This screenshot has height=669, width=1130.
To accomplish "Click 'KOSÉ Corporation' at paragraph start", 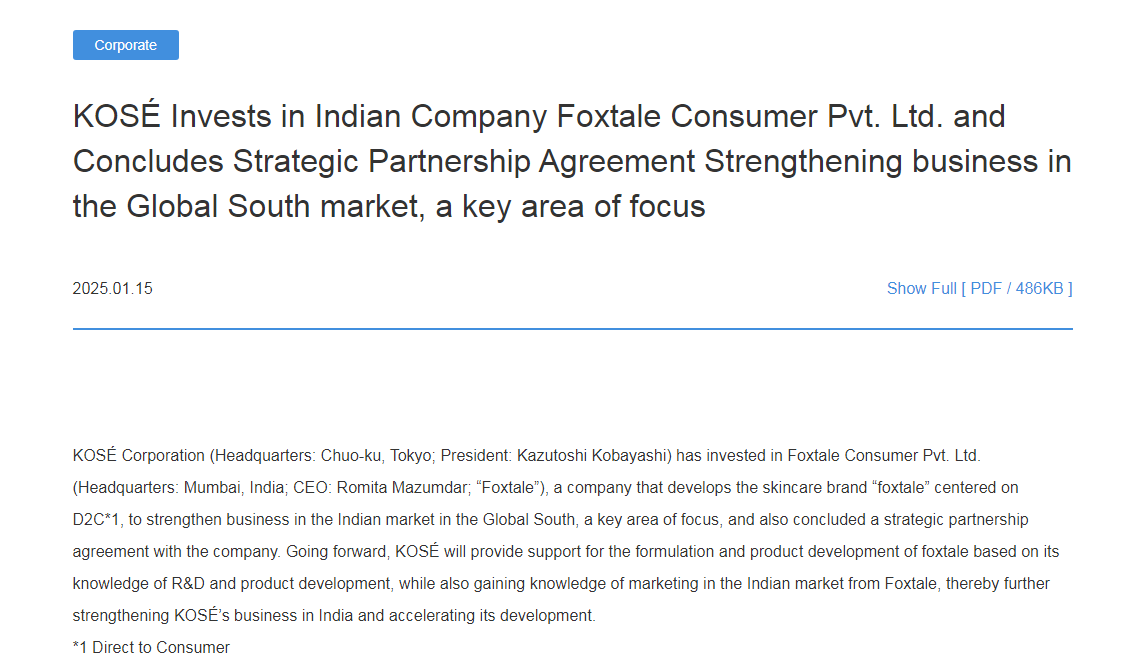I will 138,456.
